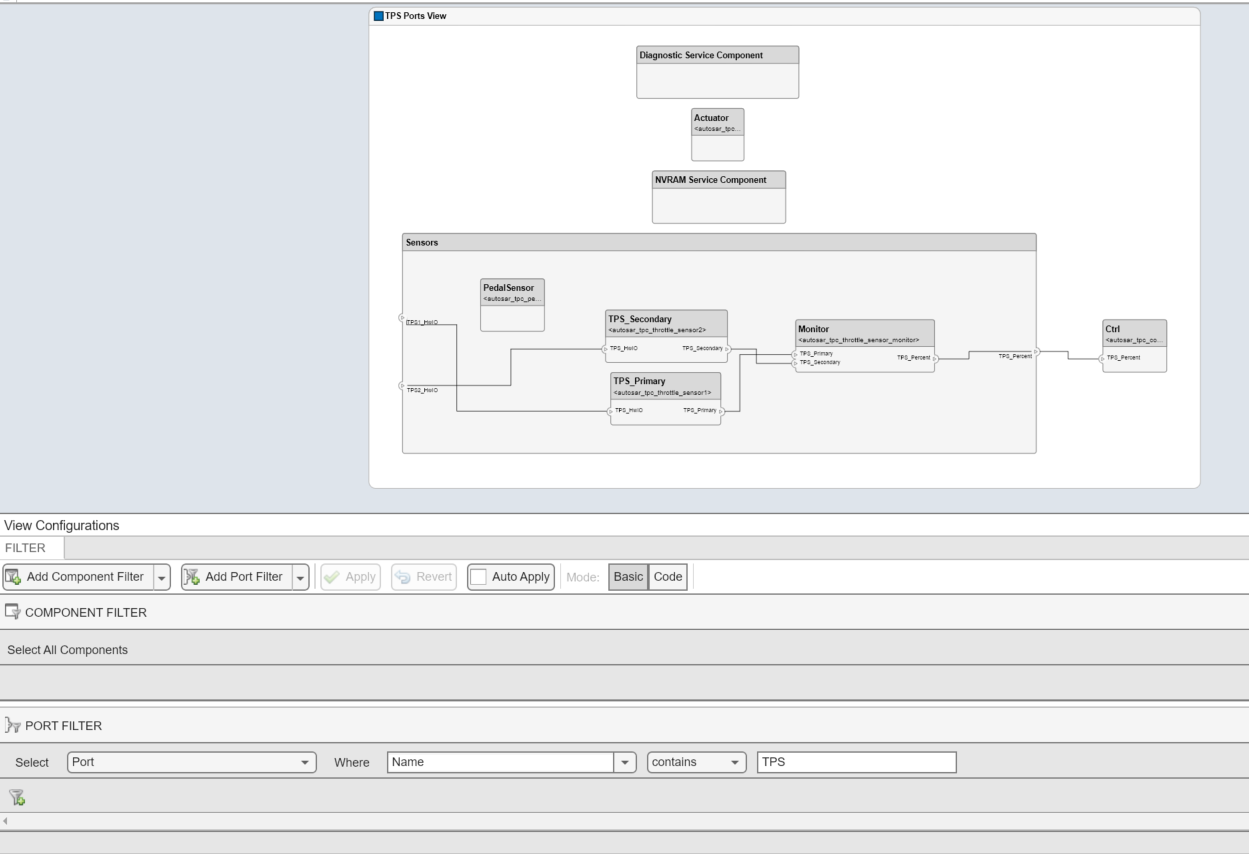Click the Add Port Filter button
Viewport: 1249px width, 854px height.
click(234, 577)
